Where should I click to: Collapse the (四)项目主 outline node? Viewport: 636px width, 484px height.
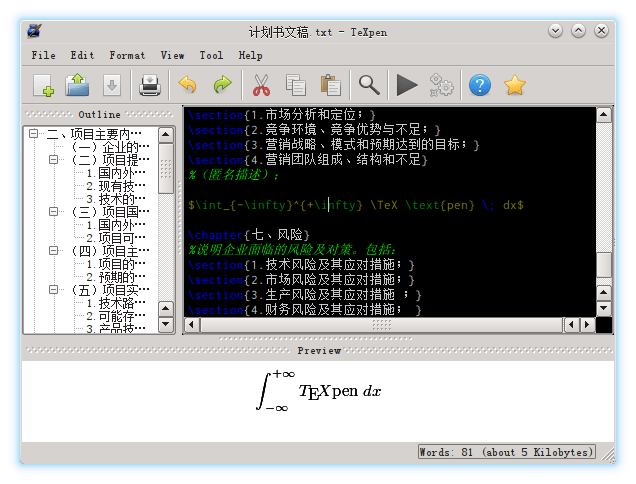point(53,250)
